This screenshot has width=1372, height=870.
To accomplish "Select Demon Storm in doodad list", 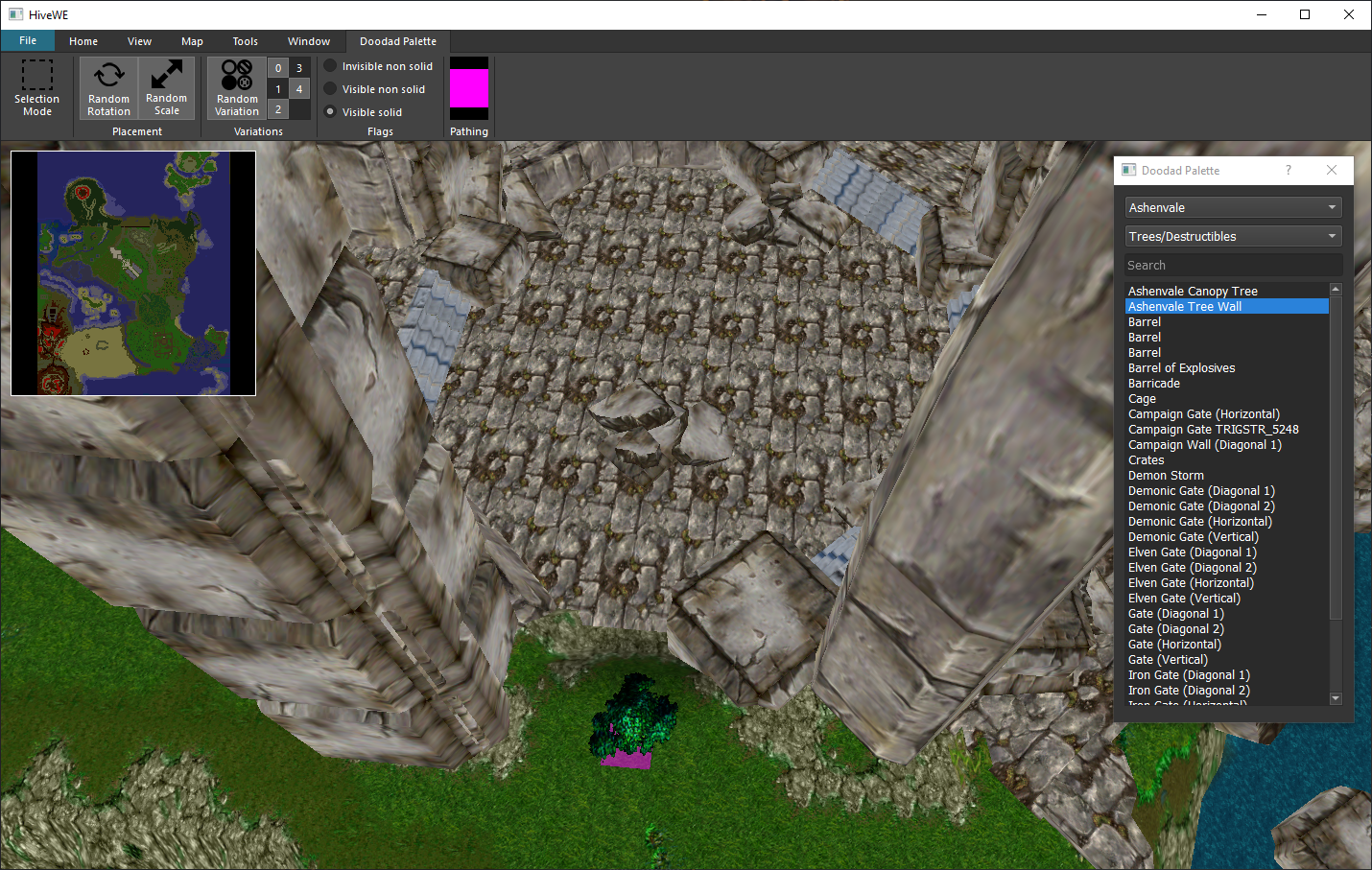I will pyautogui.click(x=1227, y=475).
